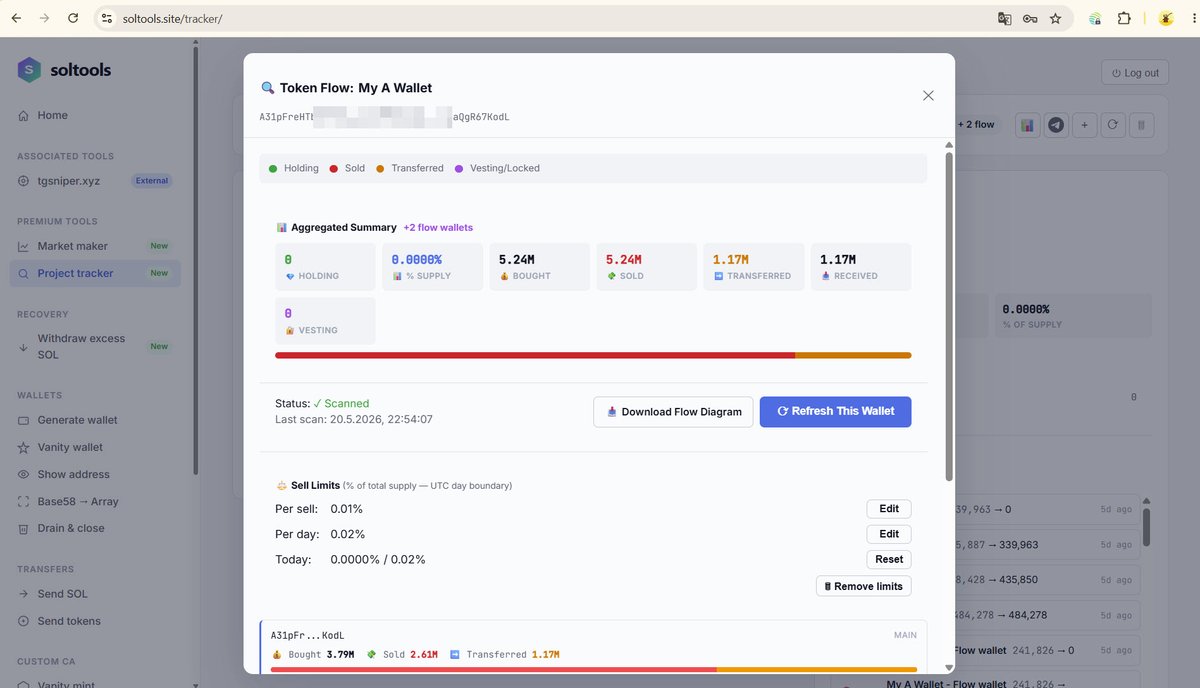
Task: Click the sidebar scrollbar
Action: coord(196,260)
